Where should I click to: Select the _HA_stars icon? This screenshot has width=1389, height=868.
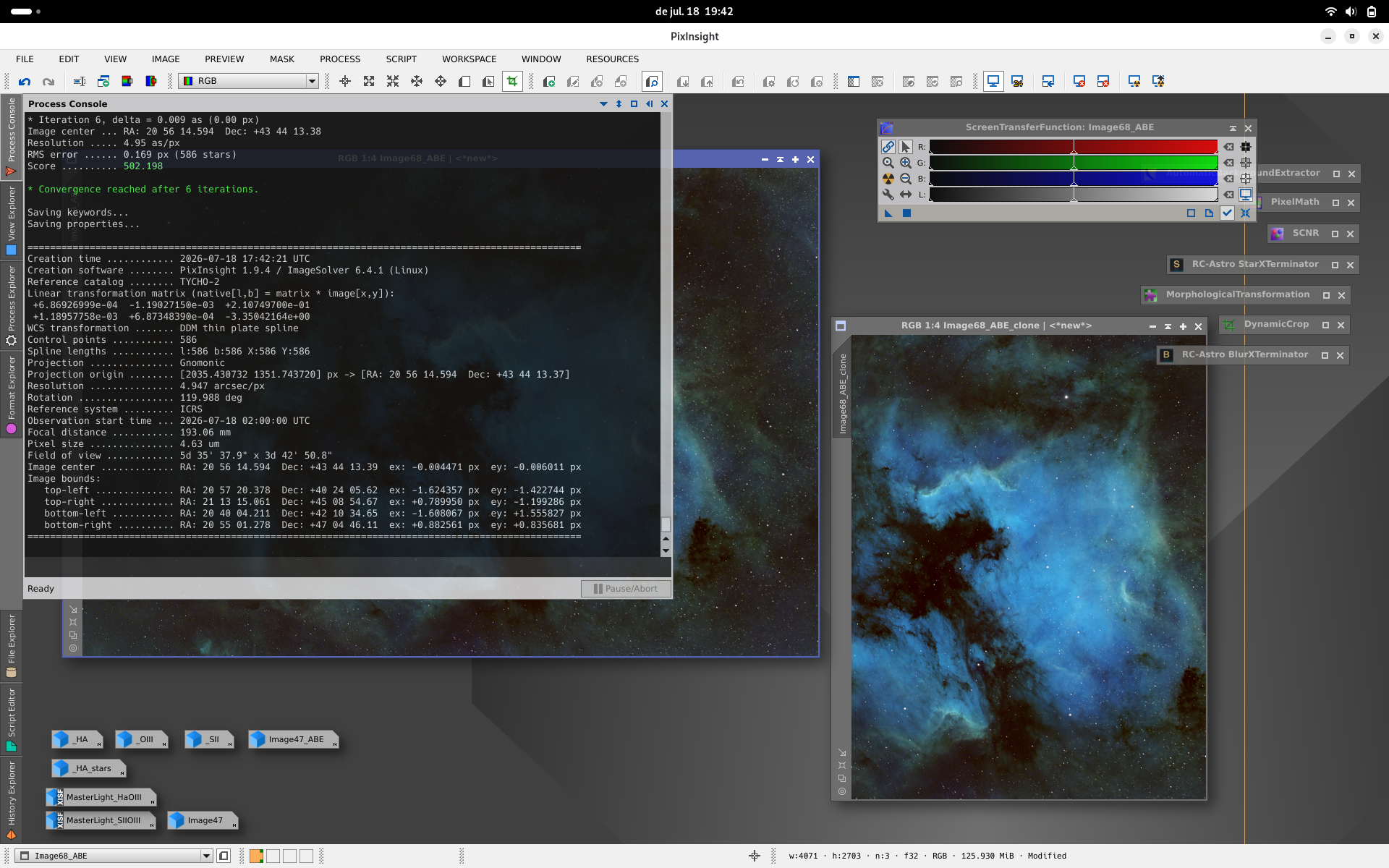(89, 768)
